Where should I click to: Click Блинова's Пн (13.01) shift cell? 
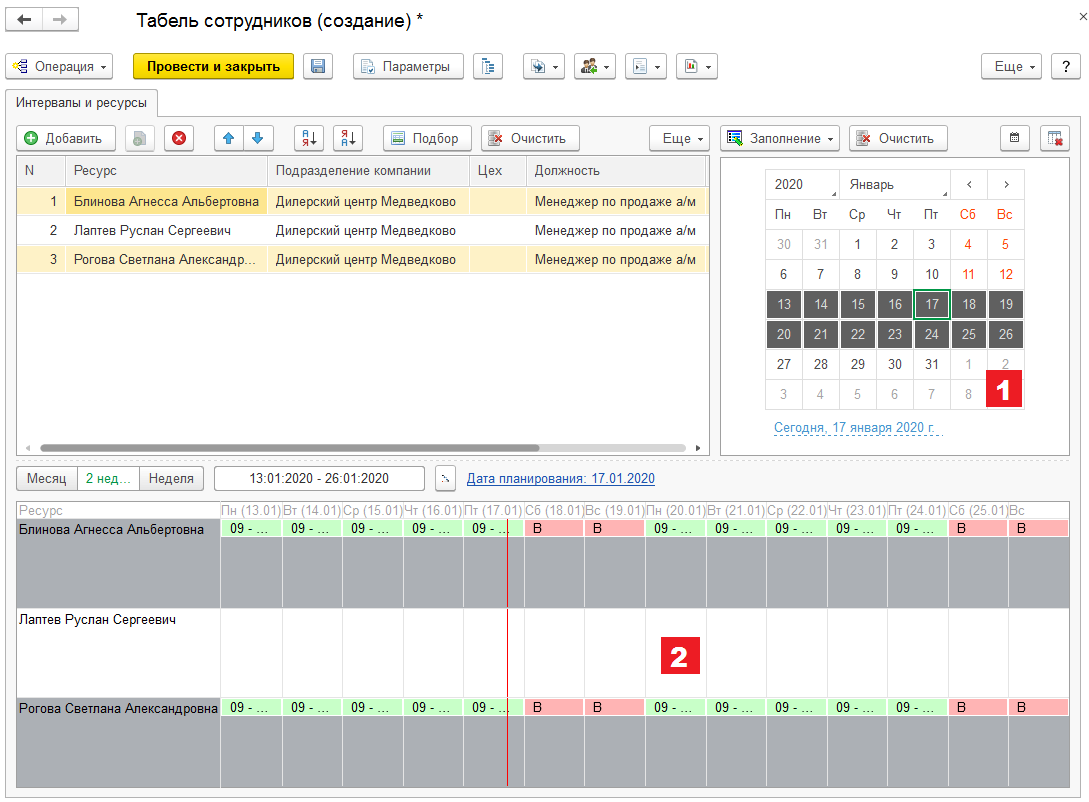click(251, 528)
